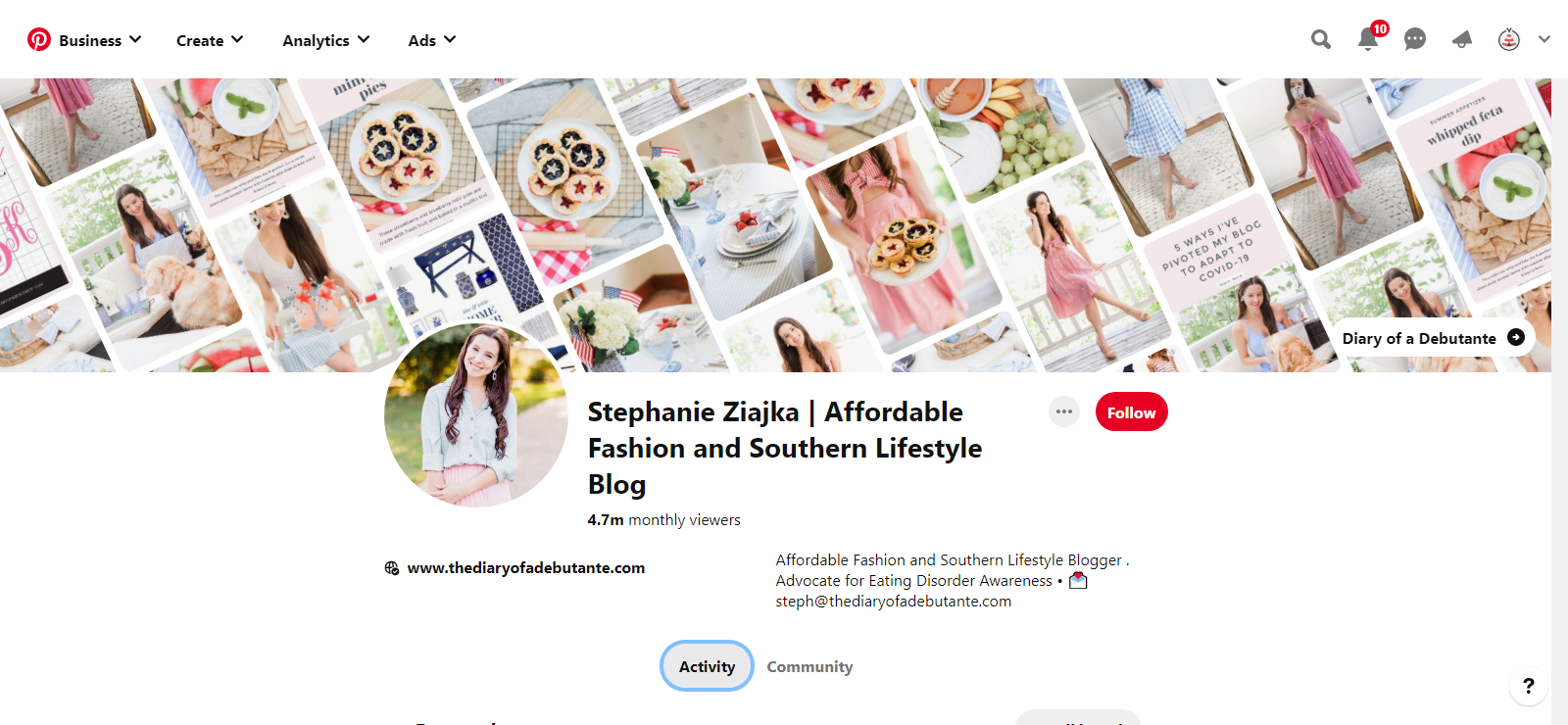
Task: Expand account options chevron at top right
Action: pyautogui.click(x=1544, y=39)
